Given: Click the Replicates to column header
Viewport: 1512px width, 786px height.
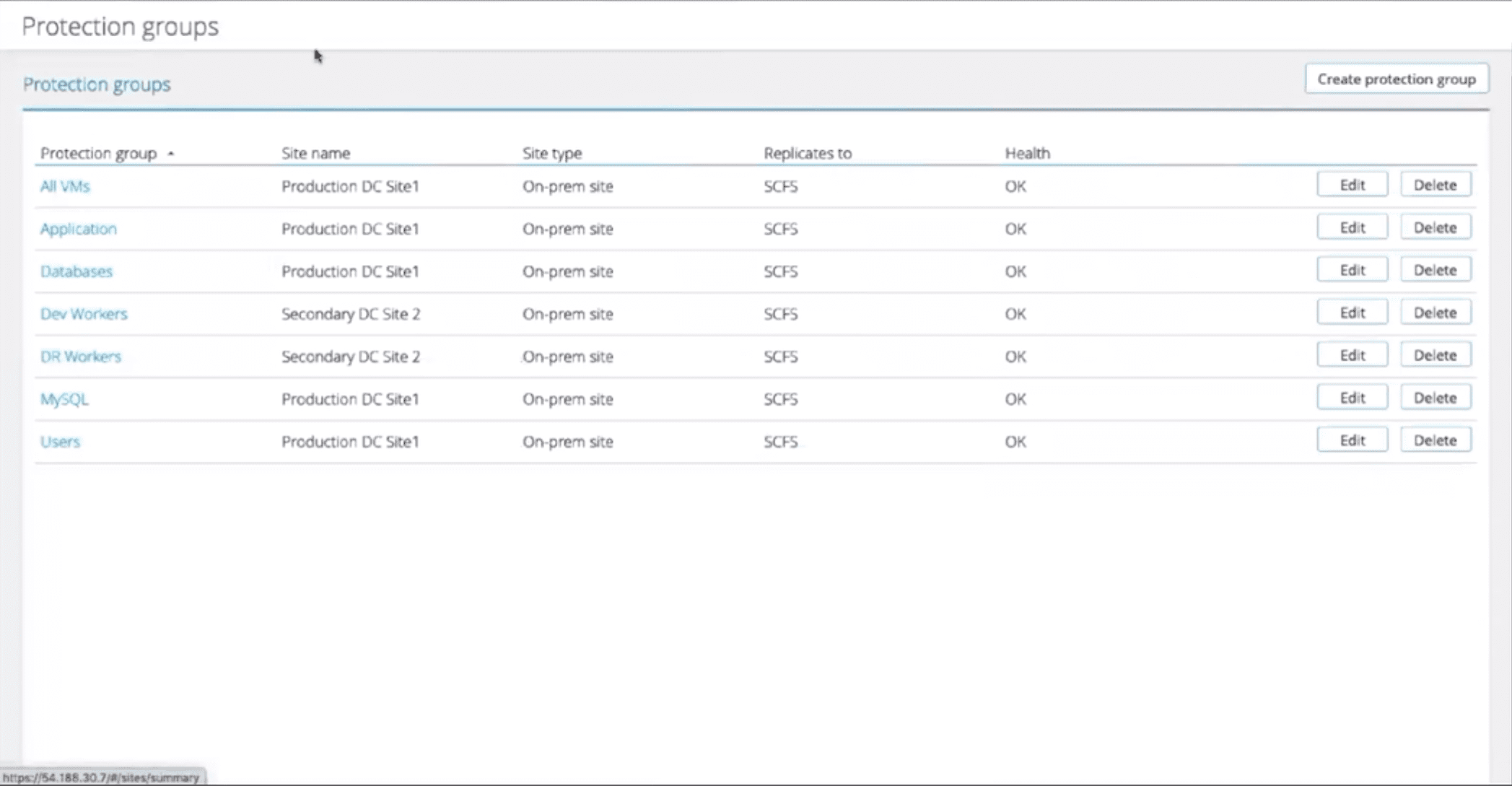Looking at the screenshot, I should pos(807,153).
